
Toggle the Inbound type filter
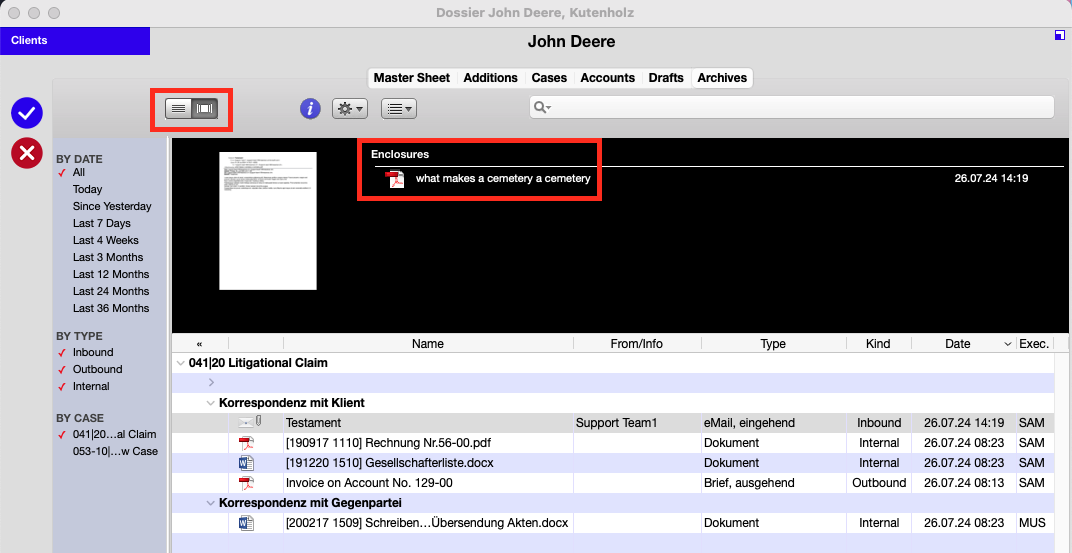93,353
